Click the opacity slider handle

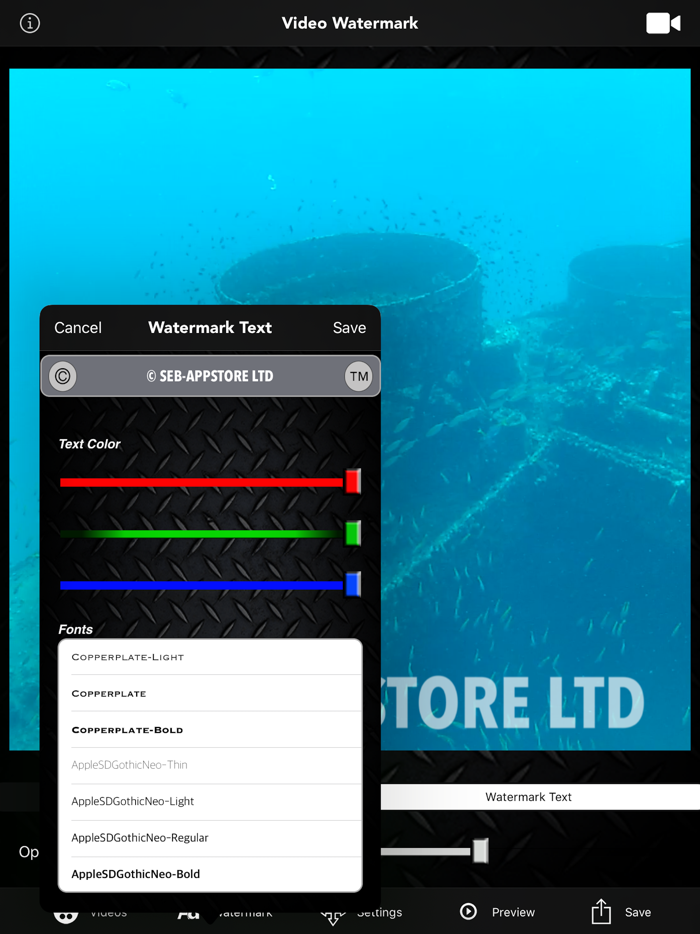click(480, 851)
